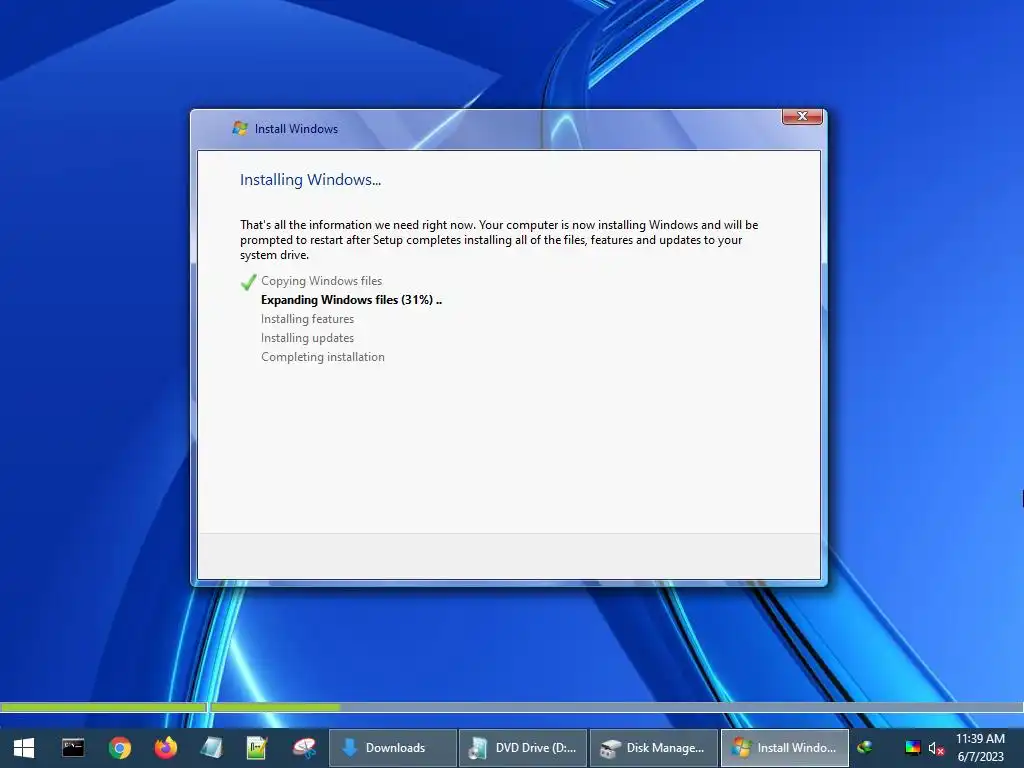Click the "Installing features" step
Screen dimensions: 1024x768
307,319
